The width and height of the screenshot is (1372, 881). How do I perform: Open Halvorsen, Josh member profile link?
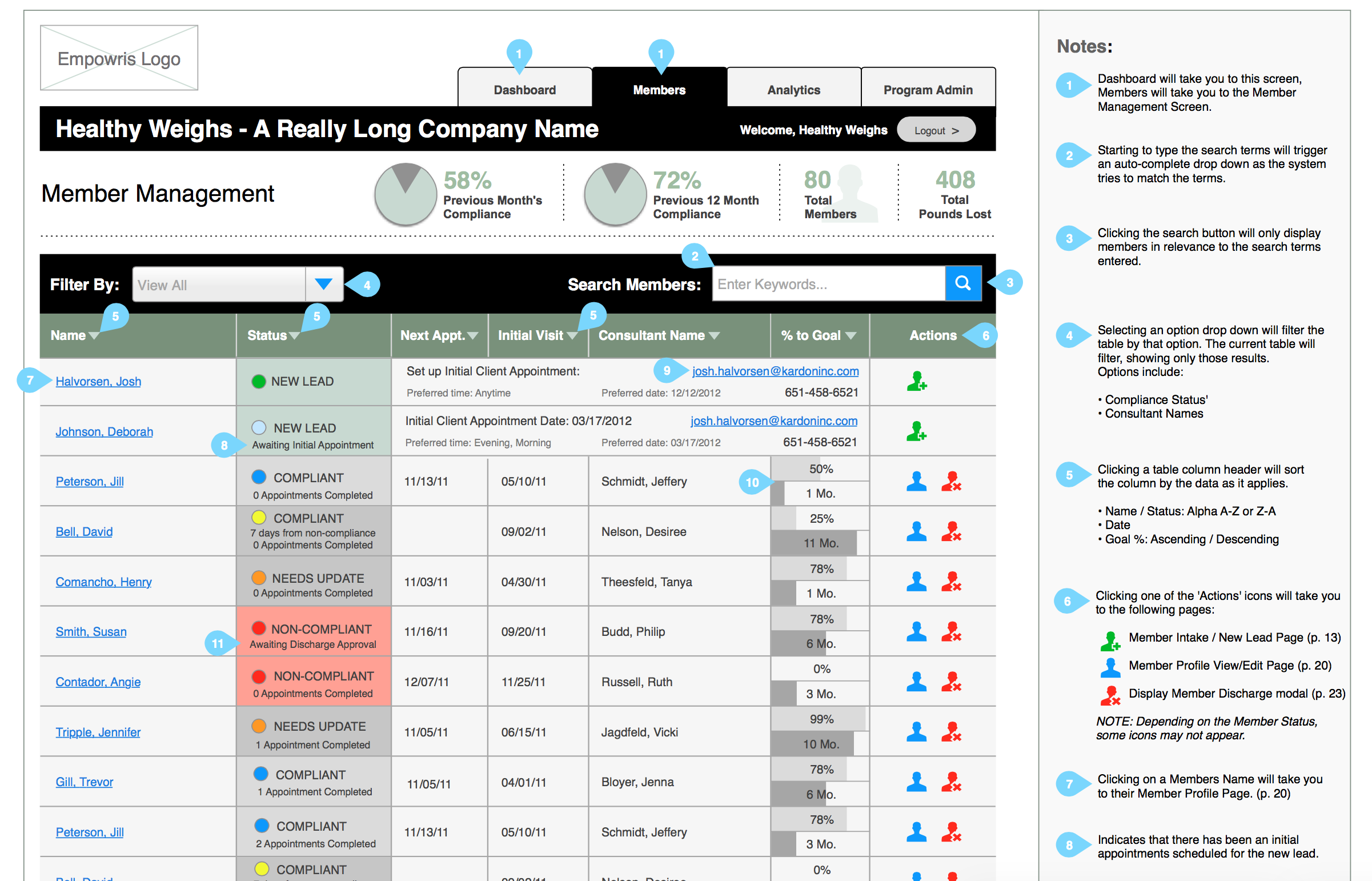(x=98, y=381)
